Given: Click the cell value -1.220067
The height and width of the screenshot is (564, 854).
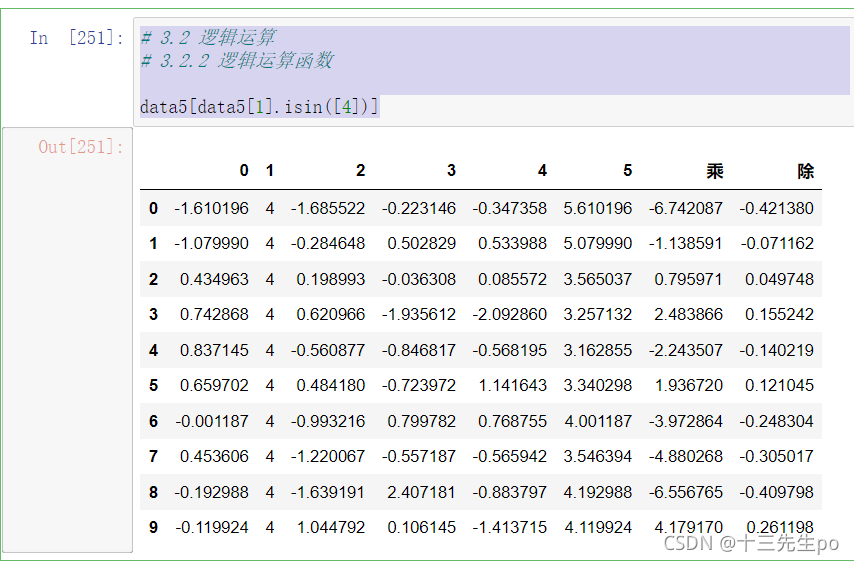Looking at the screenshot, I should pos(328,456).
